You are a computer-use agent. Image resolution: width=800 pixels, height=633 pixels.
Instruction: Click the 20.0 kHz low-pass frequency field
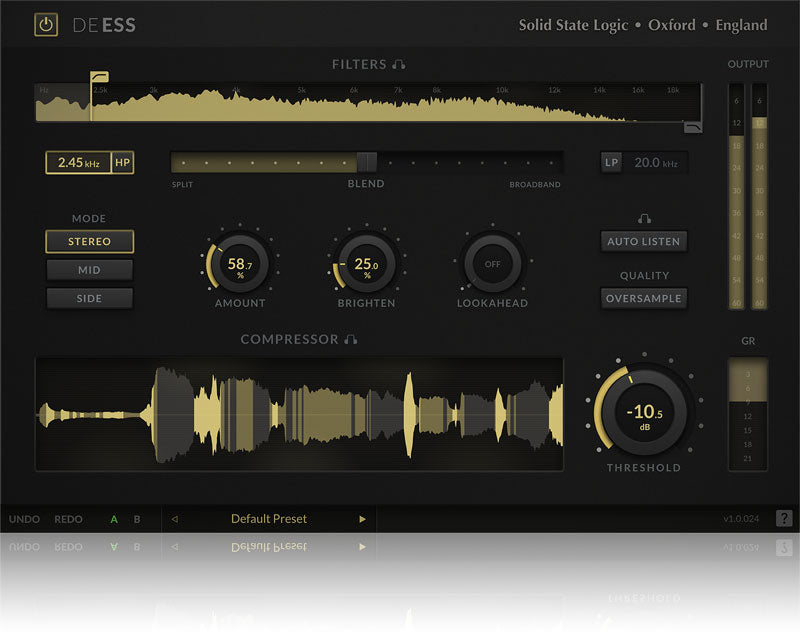(x=656, y=163)
